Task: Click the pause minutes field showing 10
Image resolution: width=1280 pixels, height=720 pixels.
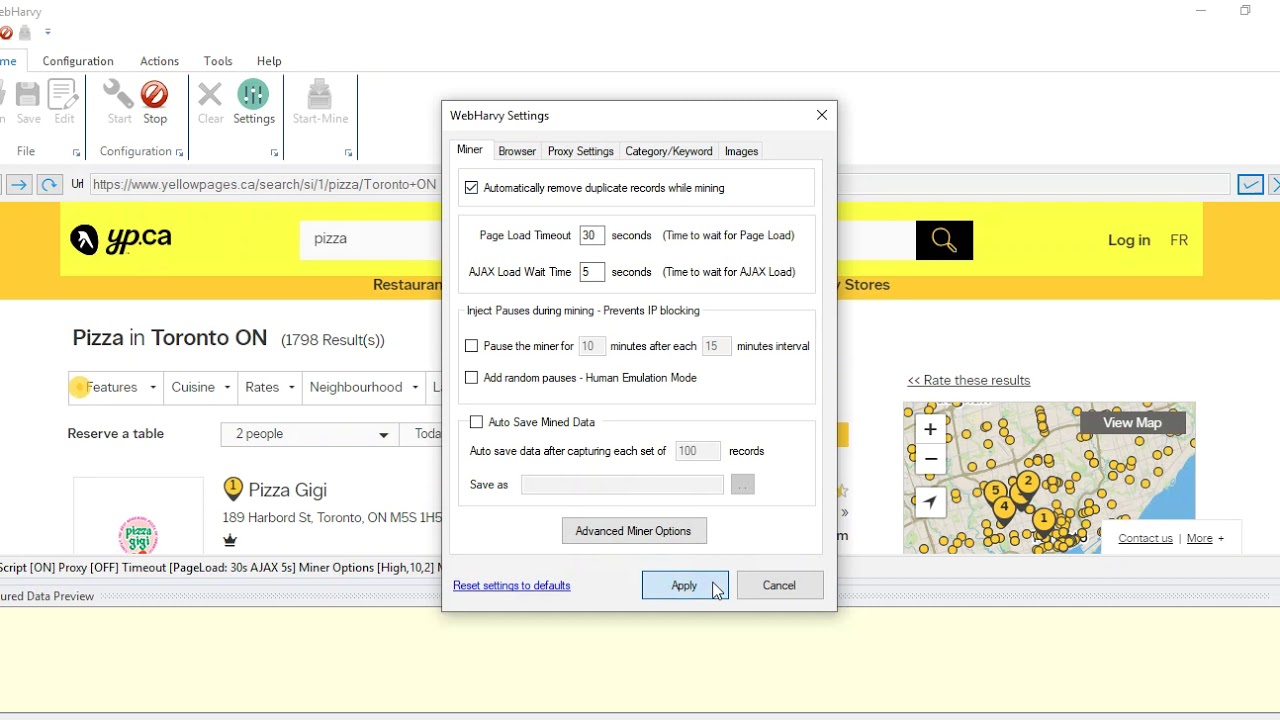Action: pos(592,346)
